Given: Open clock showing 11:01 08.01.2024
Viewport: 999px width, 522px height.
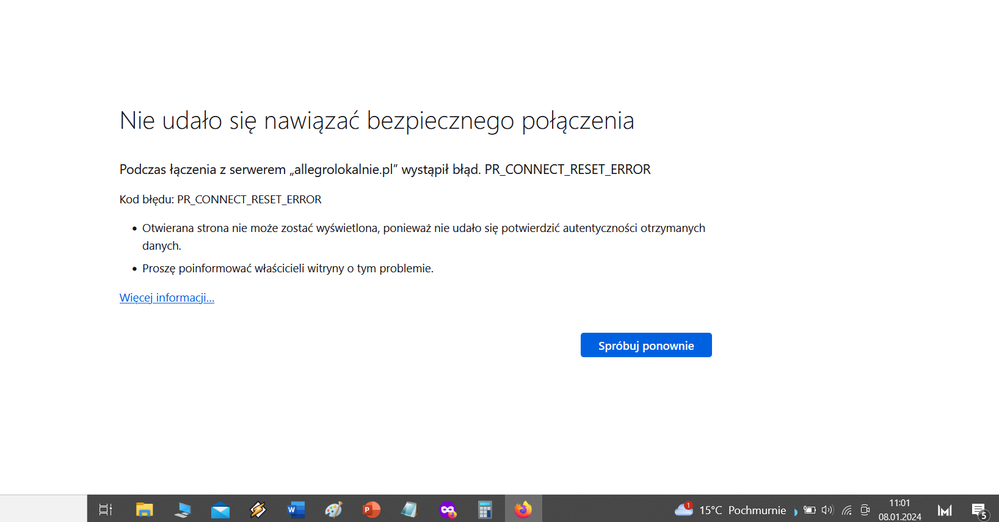Looking at the screenshot, I should 900,510.
